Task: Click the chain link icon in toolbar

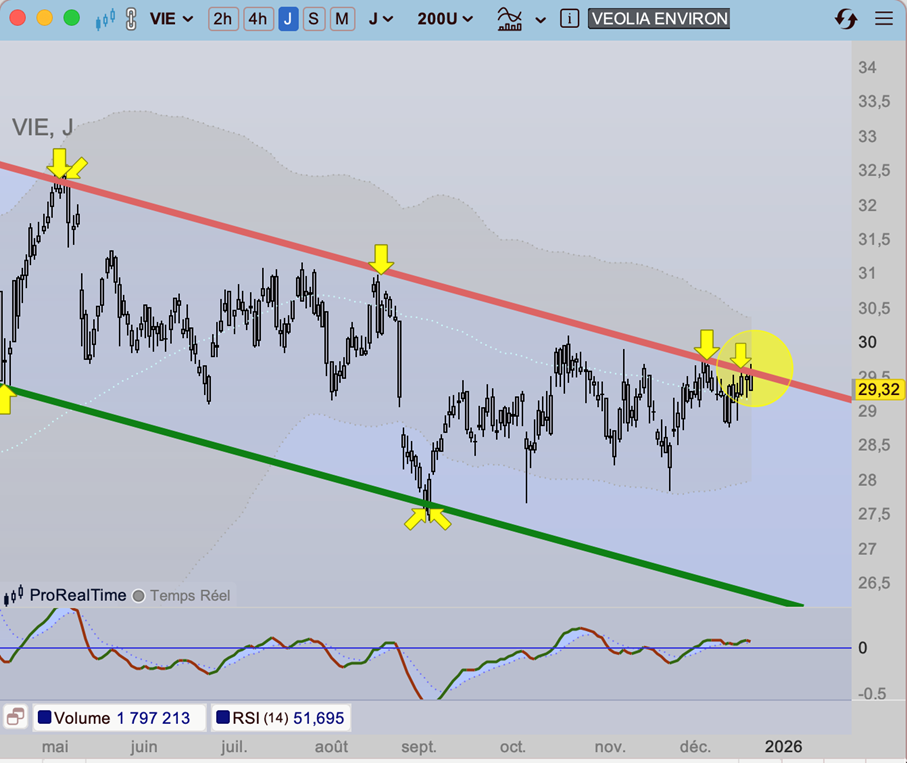Action: 130,19
